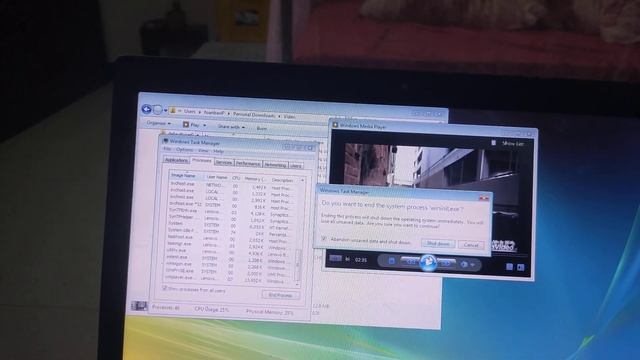Click the round Play button in Media Player
Image resolution: width=640 pixels, height=360 pixels.
428,263
